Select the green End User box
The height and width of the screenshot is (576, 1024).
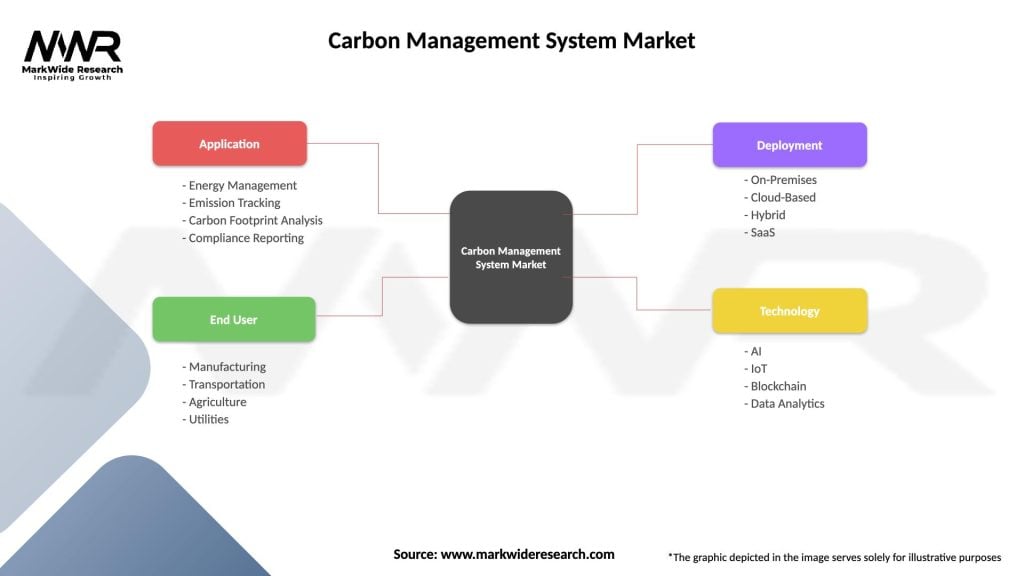233,320
